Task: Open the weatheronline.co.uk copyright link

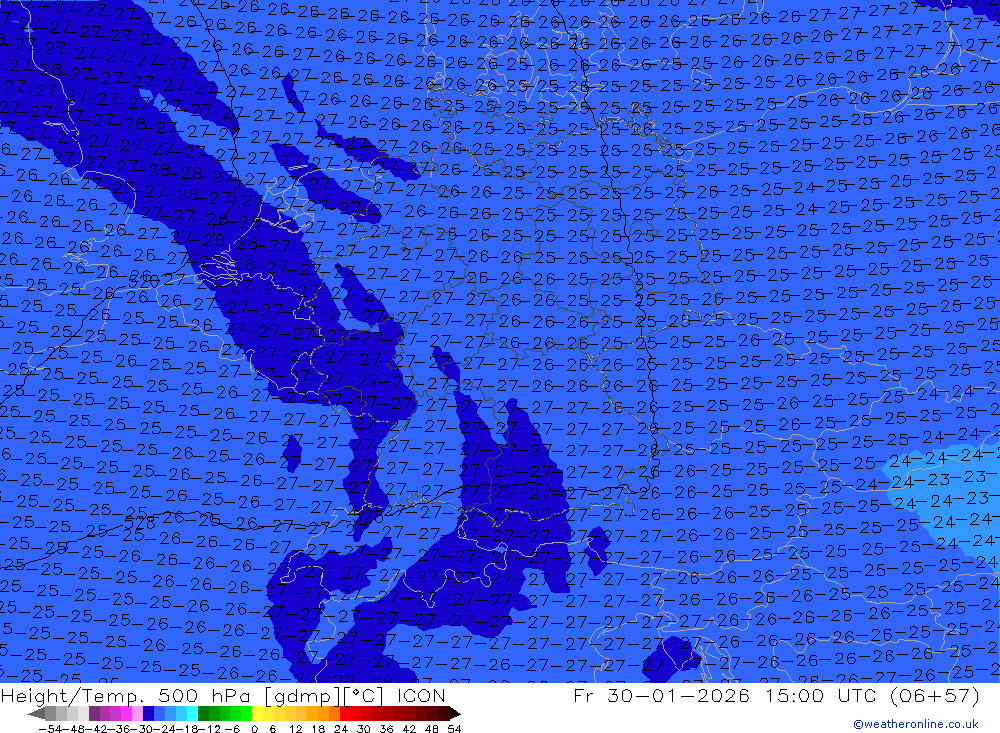Action: coord(915,724)
